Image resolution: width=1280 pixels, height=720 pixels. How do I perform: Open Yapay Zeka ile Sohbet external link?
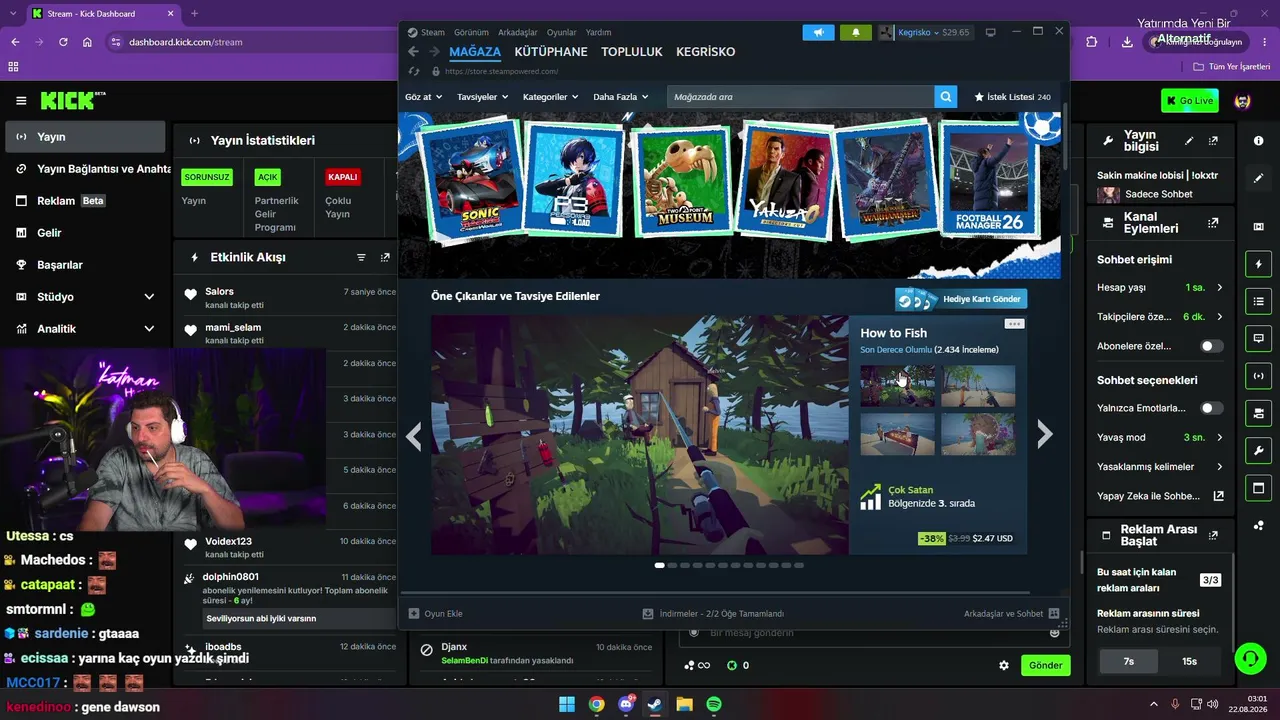point(1160,496)
